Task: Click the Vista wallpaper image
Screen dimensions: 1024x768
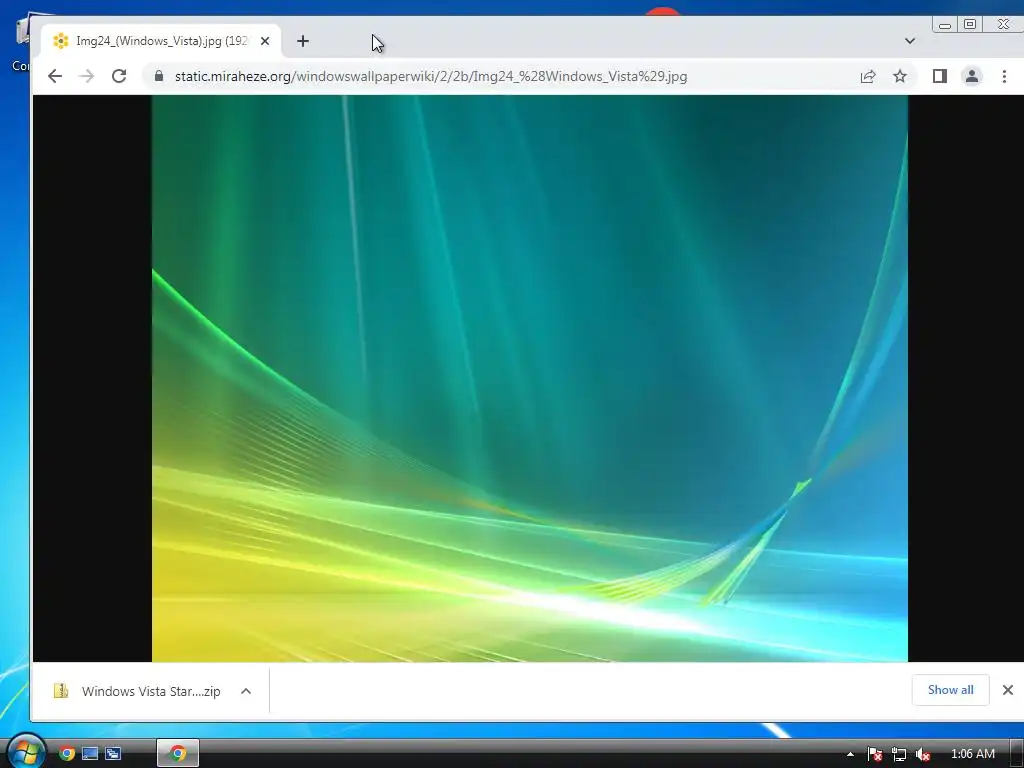Action: [530, 378]
